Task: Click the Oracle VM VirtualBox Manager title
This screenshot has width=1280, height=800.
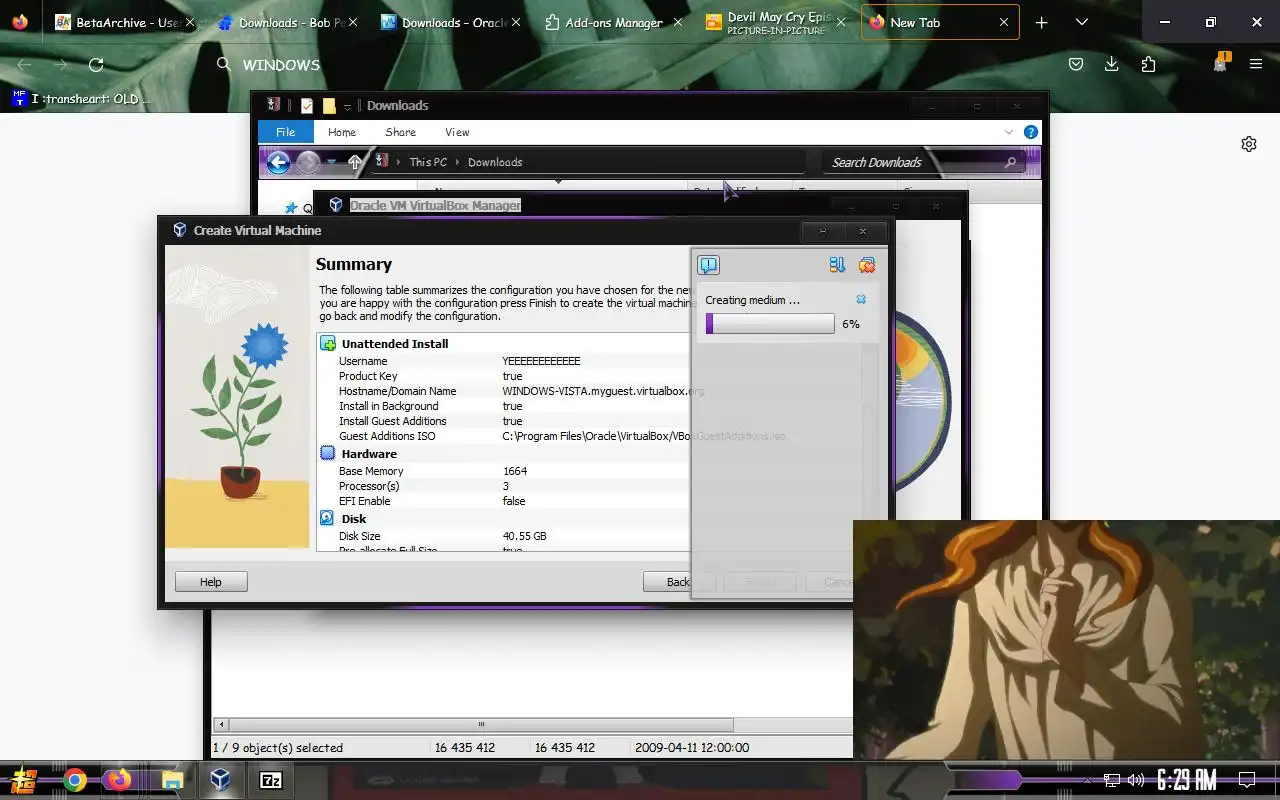Action: coord(435,205)
